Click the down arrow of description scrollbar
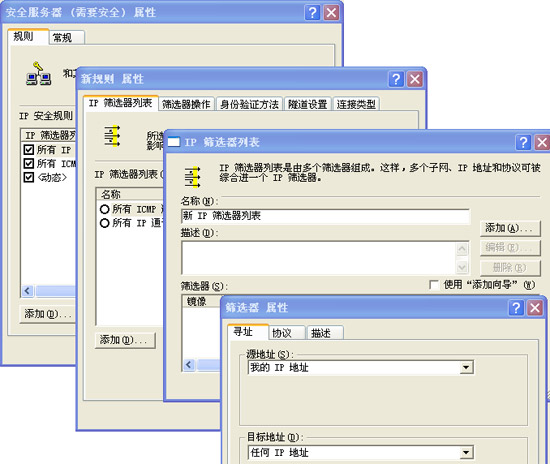This screenshot has width=550, height=464. click(462, 267)
